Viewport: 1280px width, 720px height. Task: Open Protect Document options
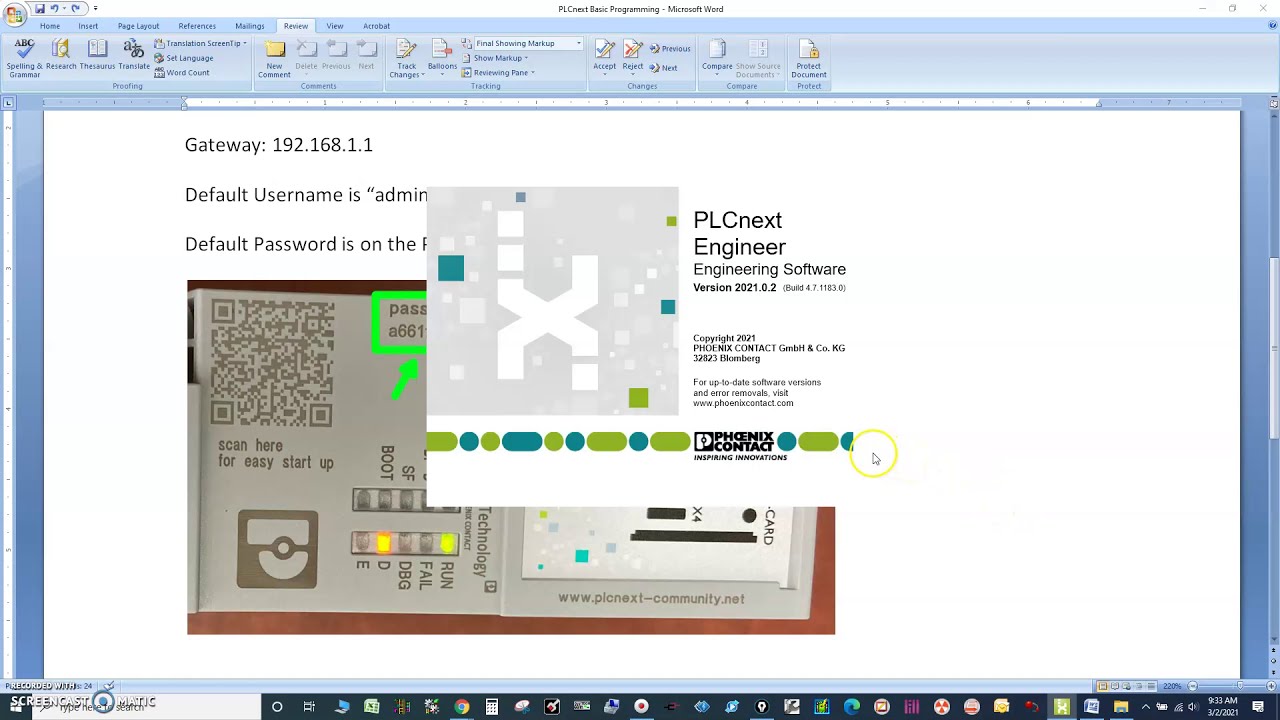pos(809,59)
